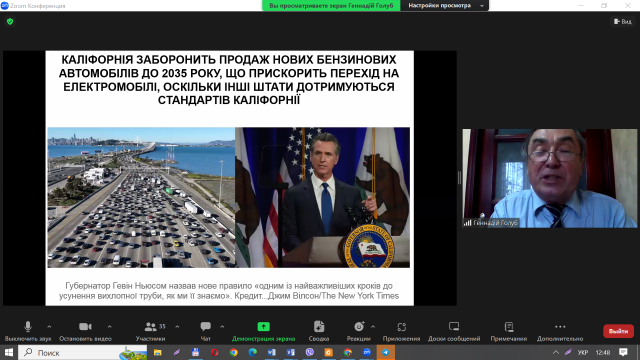Open the Сводка summary tool
Screen dimensions: 640x360
(x=319, y=331)
